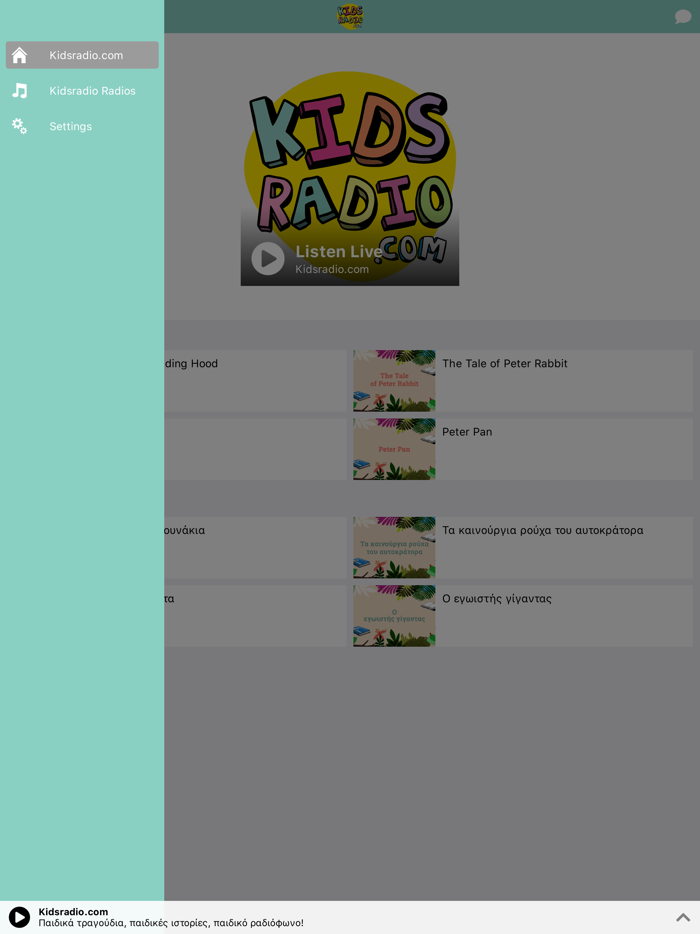Click the small Kids Radio logo in header
This screenshot has height=934, width=700.
350,17
